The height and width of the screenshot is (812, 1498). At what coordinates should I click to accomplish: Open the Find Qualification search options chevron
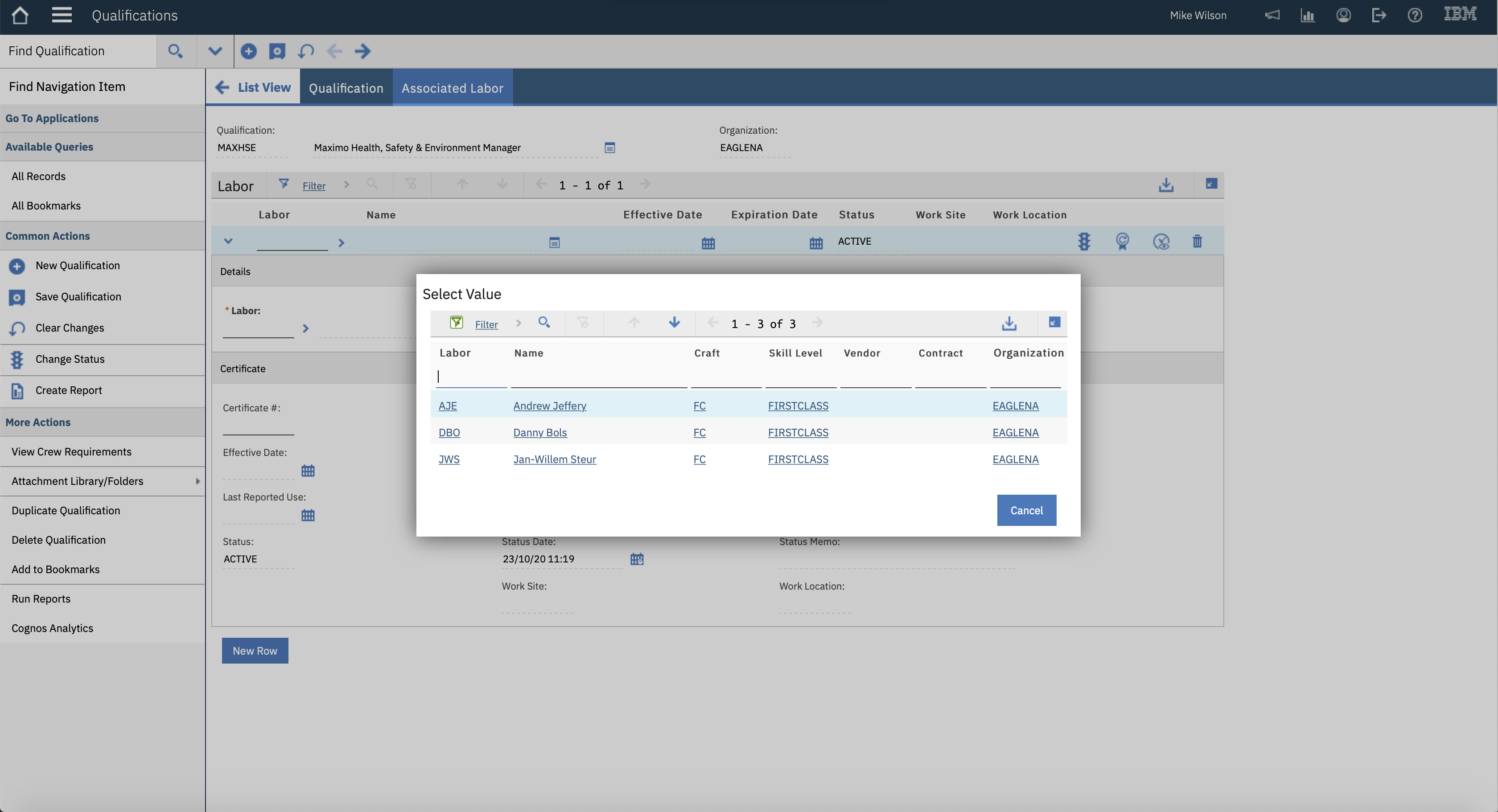point(214,51)
